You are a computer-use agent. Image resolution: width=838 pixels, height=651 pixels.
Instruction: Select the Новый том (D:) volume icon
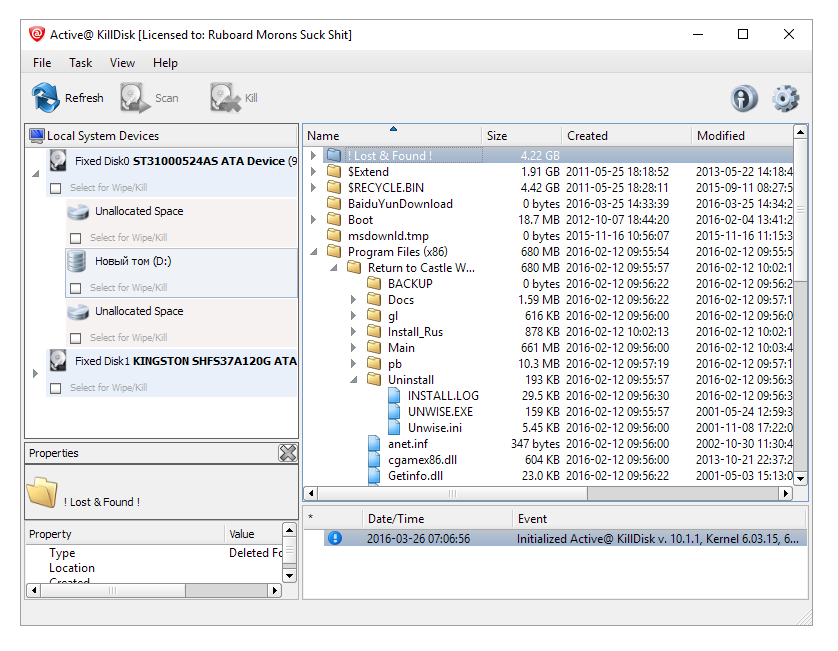point(77,261)
